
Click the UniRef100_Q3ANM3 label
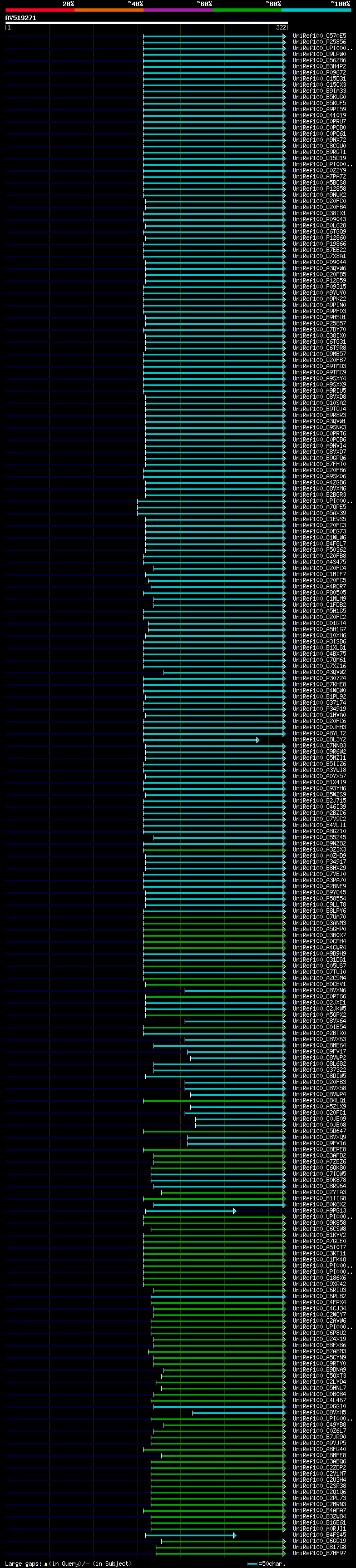click(x=319, y=923)
